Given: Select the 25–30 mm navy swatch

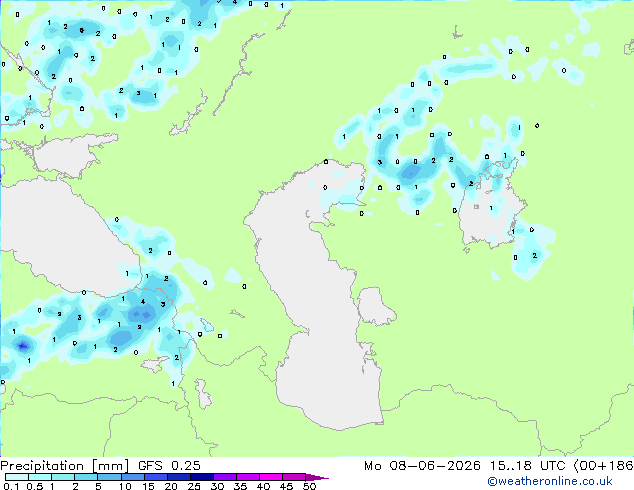Looking at the screenshot, I should (201, 477).
